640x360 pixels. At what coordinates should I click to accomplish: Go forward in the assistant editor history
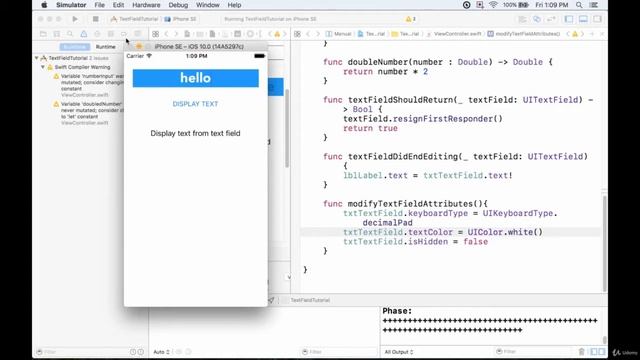click(x=318, y=34)
